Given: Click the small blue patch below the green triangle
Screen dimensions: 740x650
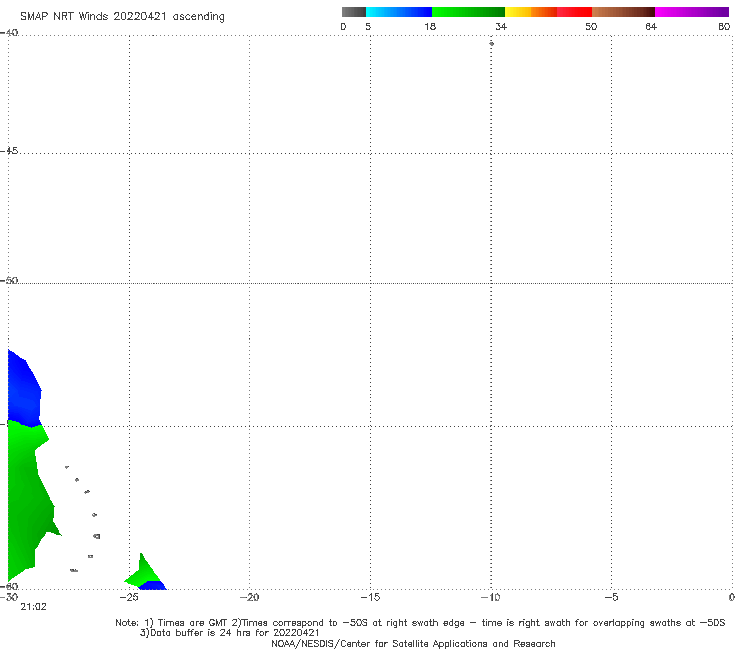Looking at the screenshot, I should tap(152, 585).
